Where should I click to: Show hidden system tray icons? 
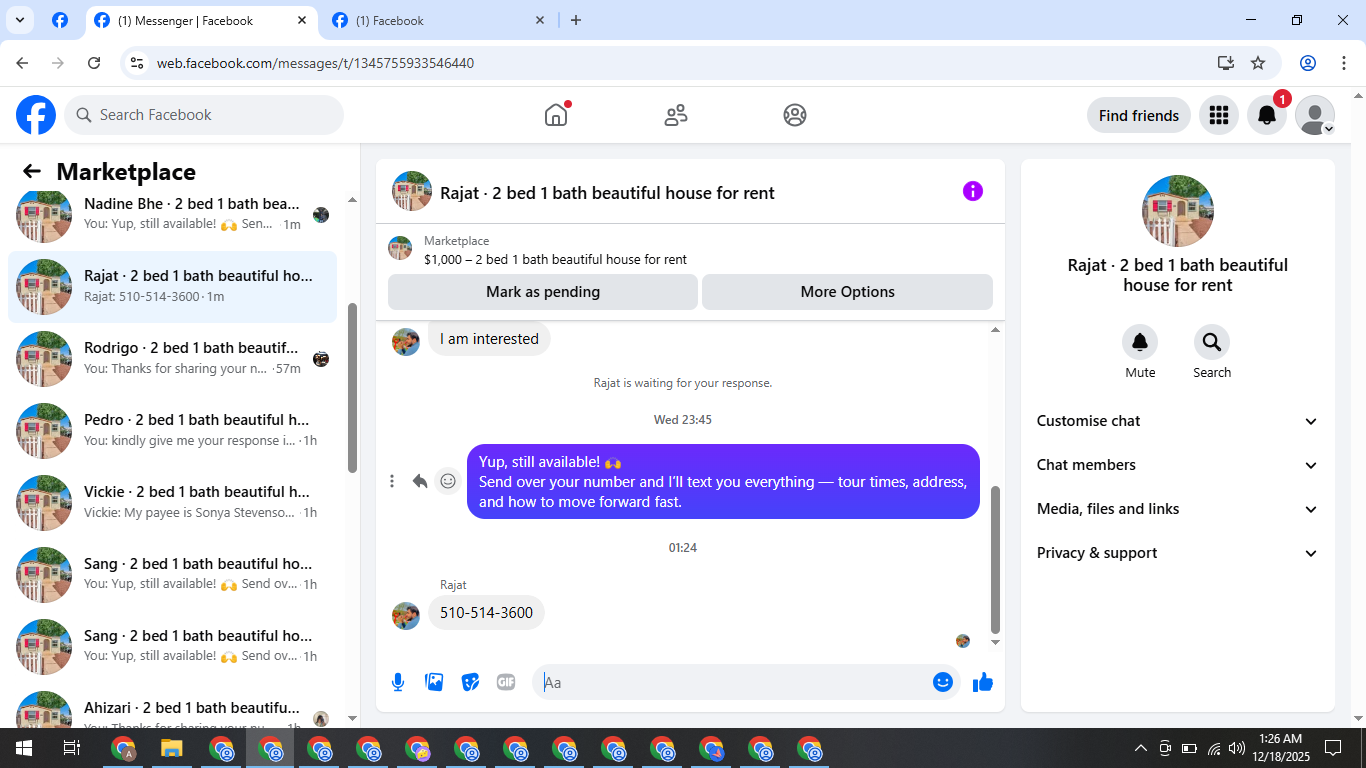coord(1140,748)
